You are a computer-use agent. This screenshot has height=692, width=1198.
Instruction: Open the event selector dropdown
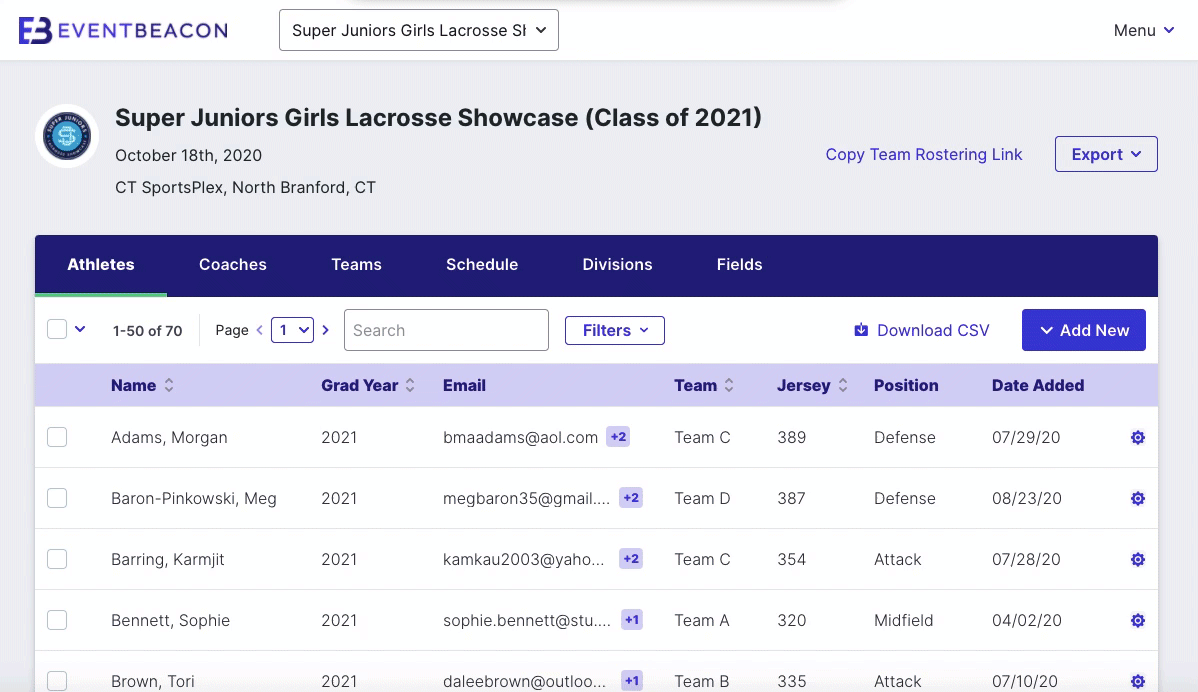pyautogui.click(x=419, y=31)
